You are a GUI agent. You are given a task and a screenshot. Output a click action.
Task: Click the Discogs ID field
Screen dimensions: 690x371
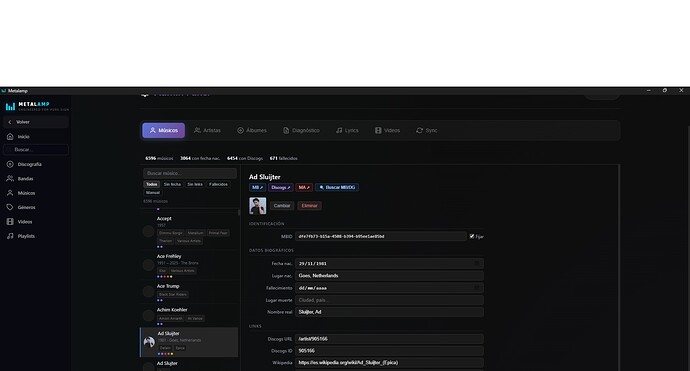389,351
